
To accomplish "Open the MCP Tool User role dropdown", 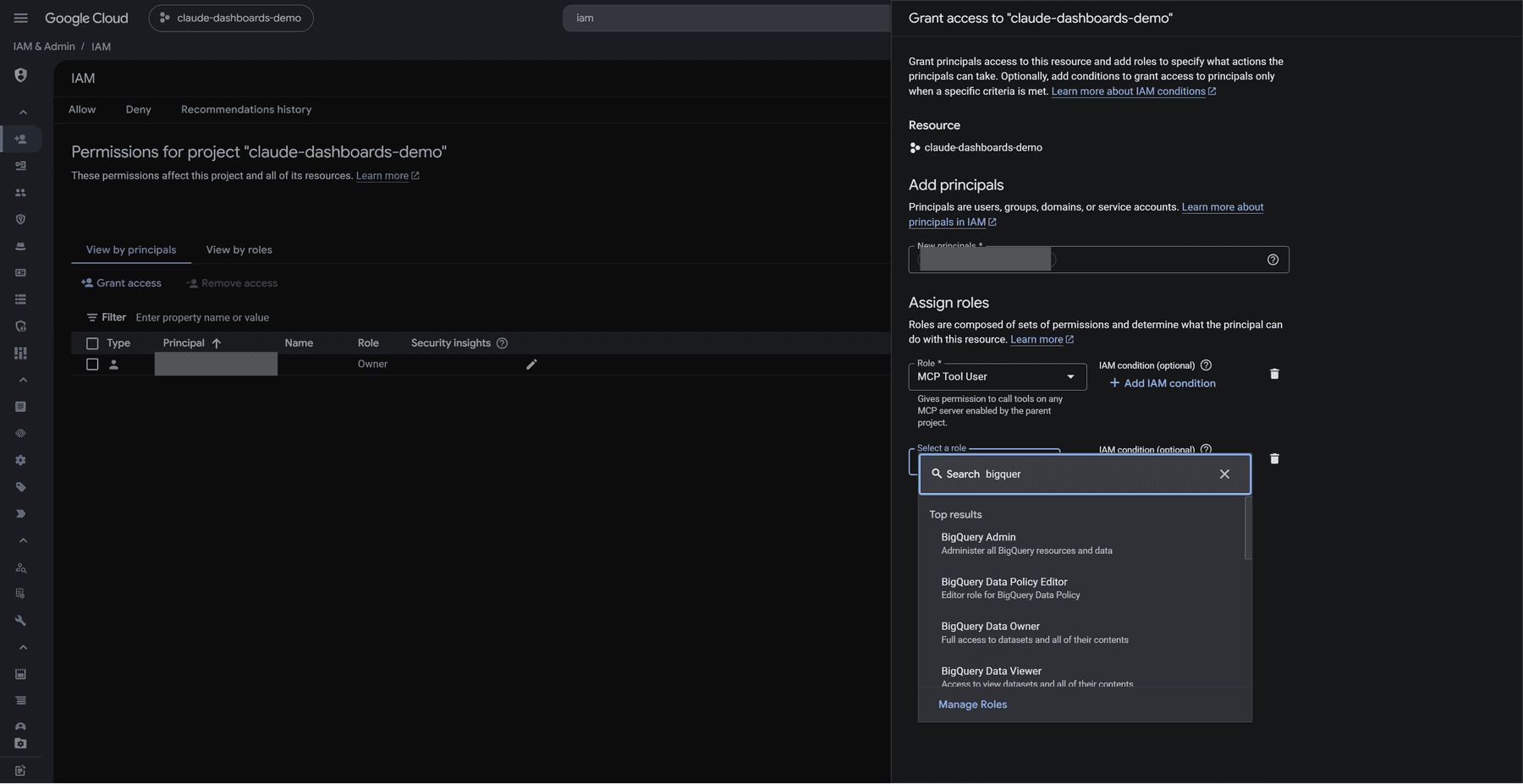I will [x=998, y=377].
